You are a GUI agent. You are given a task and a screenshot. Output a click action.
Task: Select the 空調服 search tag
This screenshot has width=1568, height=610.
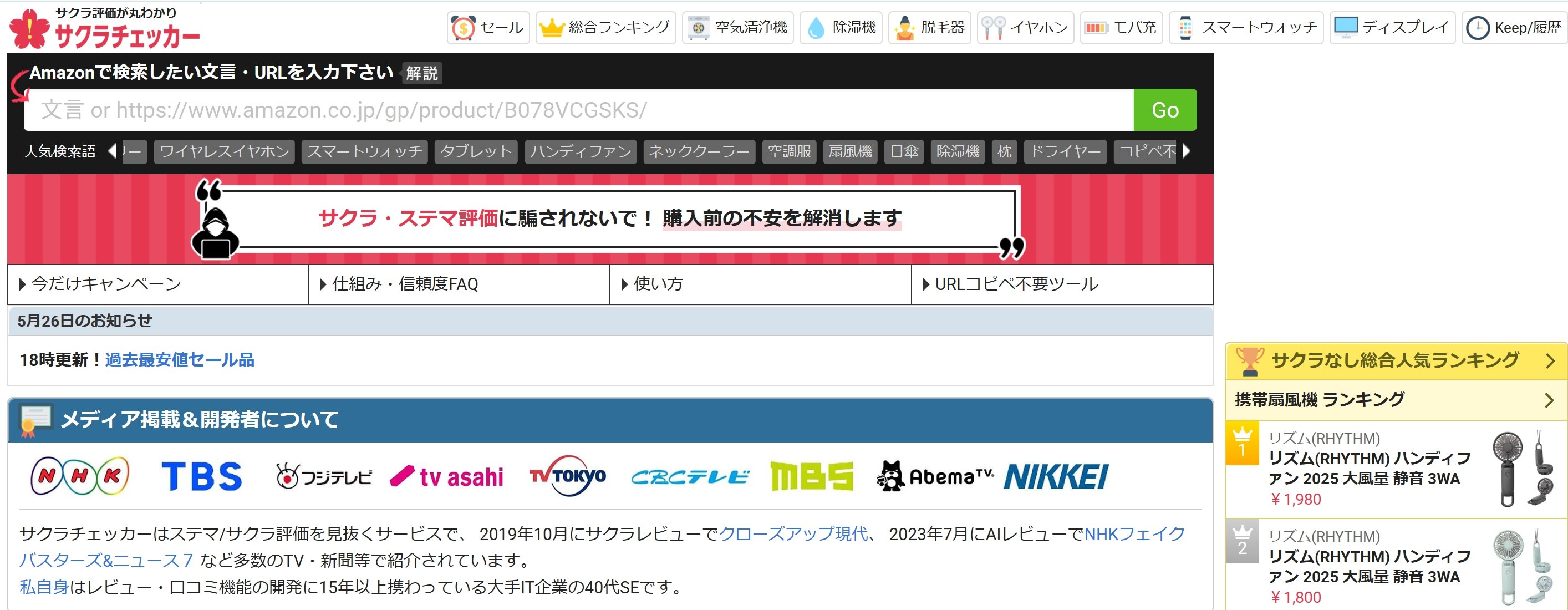pos(789,151)
